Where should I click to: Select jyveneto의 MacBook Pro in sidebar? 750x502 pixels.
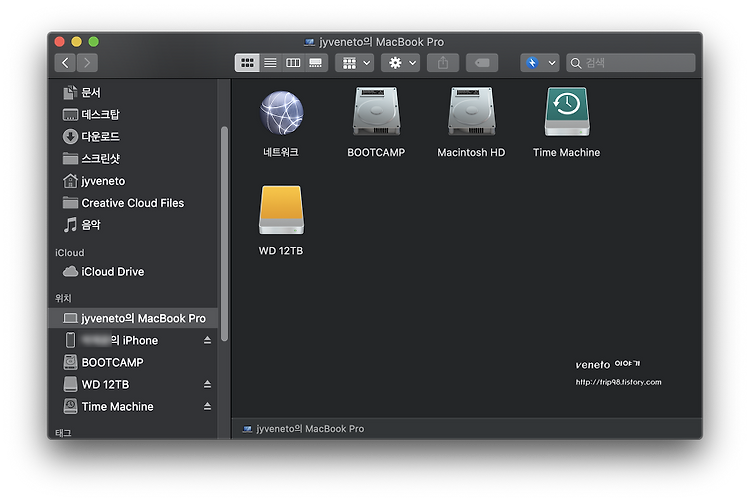[x=133, y=318]
